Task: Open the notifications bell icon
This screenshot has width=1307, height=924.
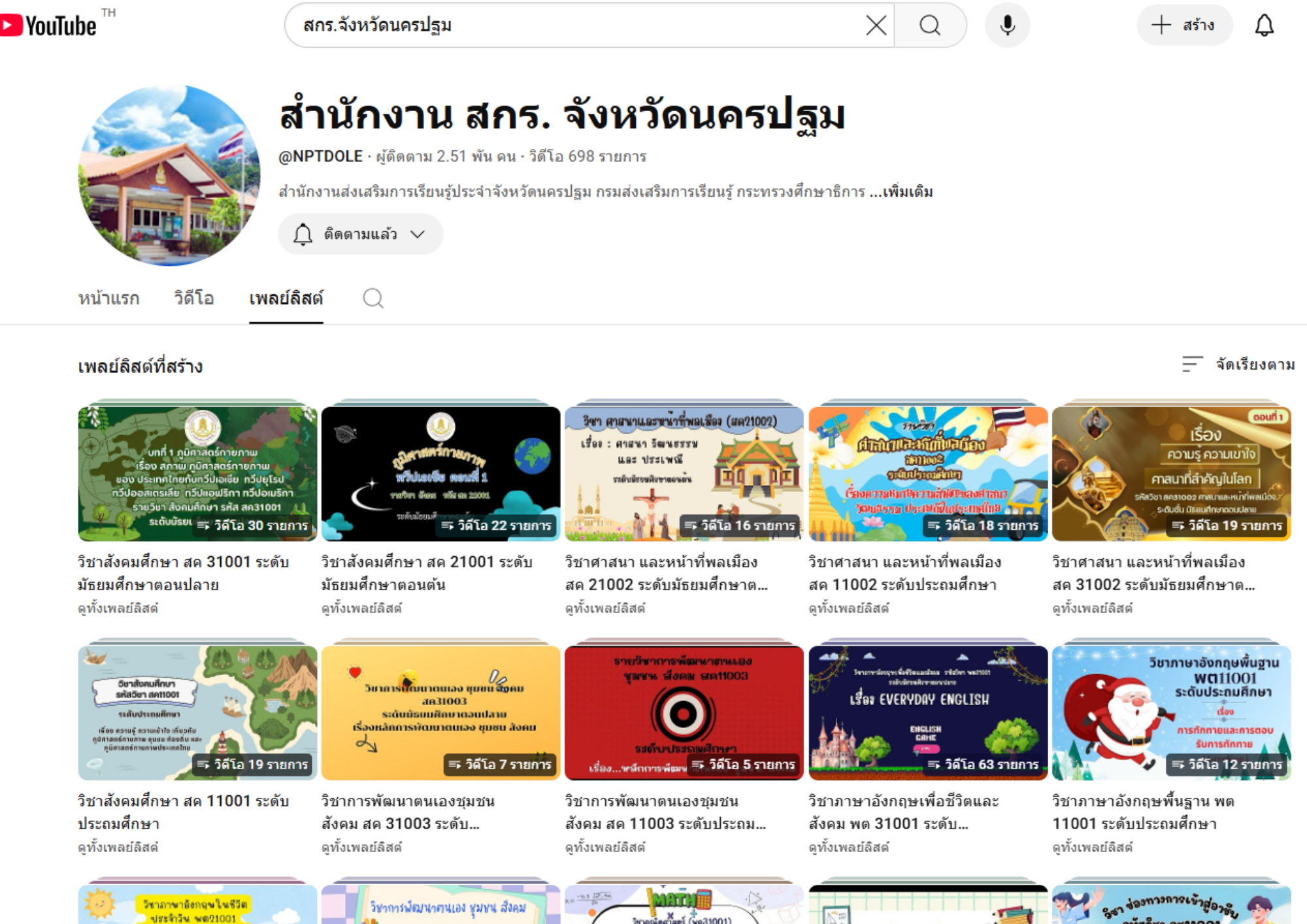Action: pos(1264,25)
